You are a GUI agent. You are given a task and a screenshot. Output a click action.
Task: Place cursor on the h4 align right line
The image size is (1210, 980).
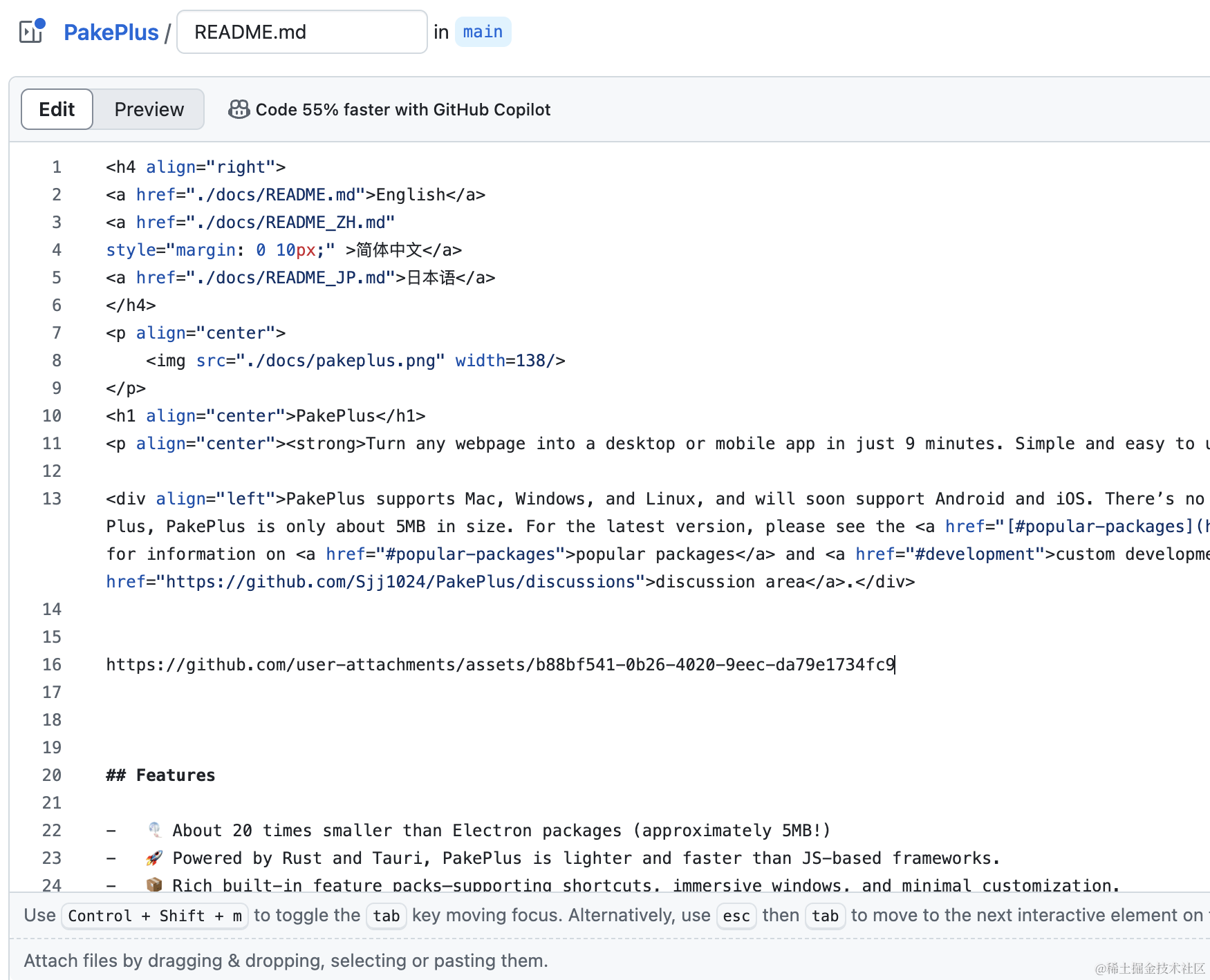coord(196,167)
